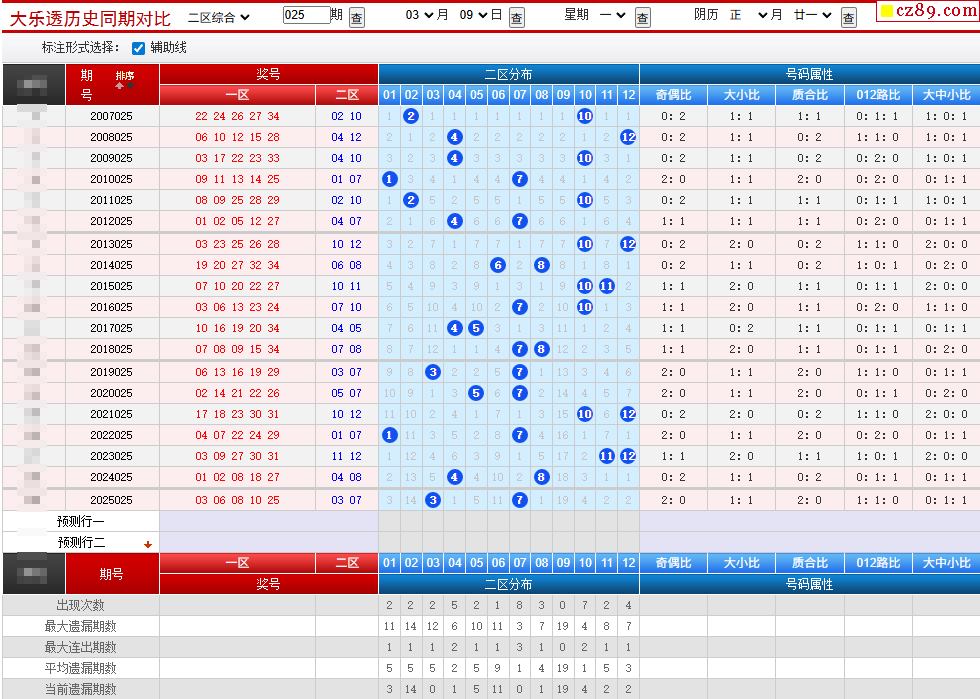The height and width of the screenshot is (699, 980).
Task: Open the cz89.com site link
Action: click(x=927, y=11)
